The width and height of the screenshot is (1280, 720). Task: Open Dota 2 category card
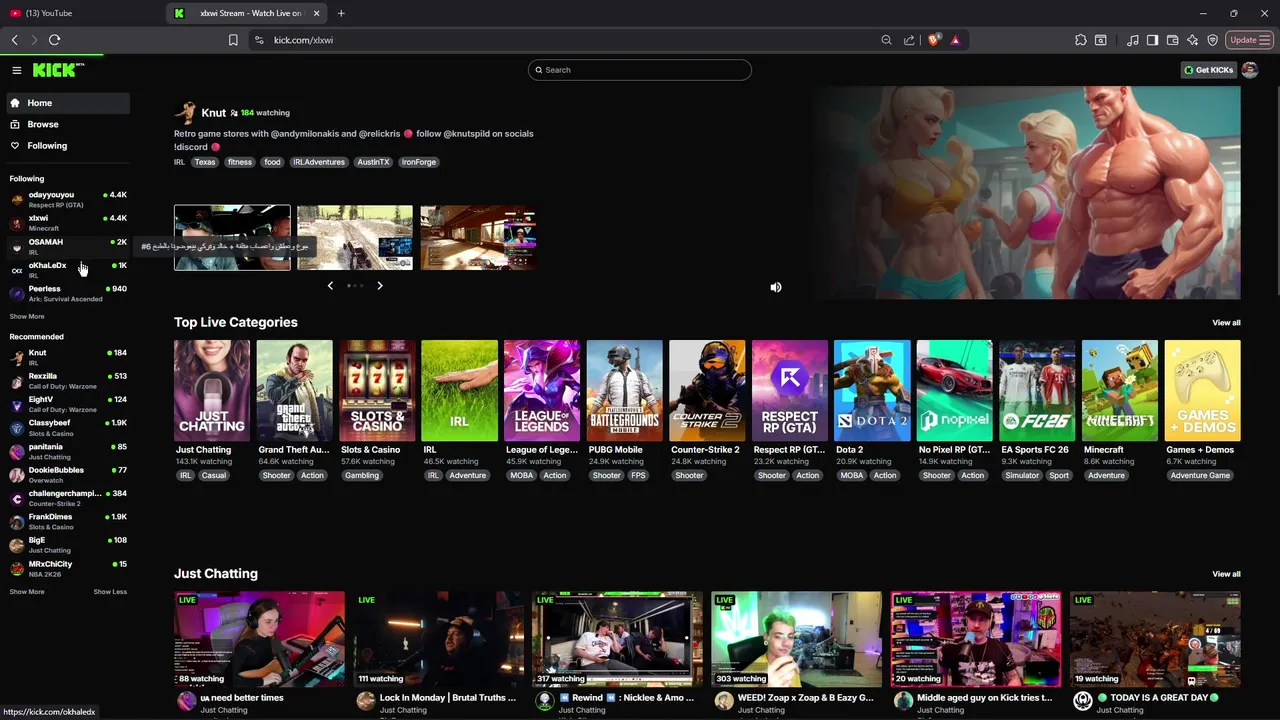[x=872, y=391]
